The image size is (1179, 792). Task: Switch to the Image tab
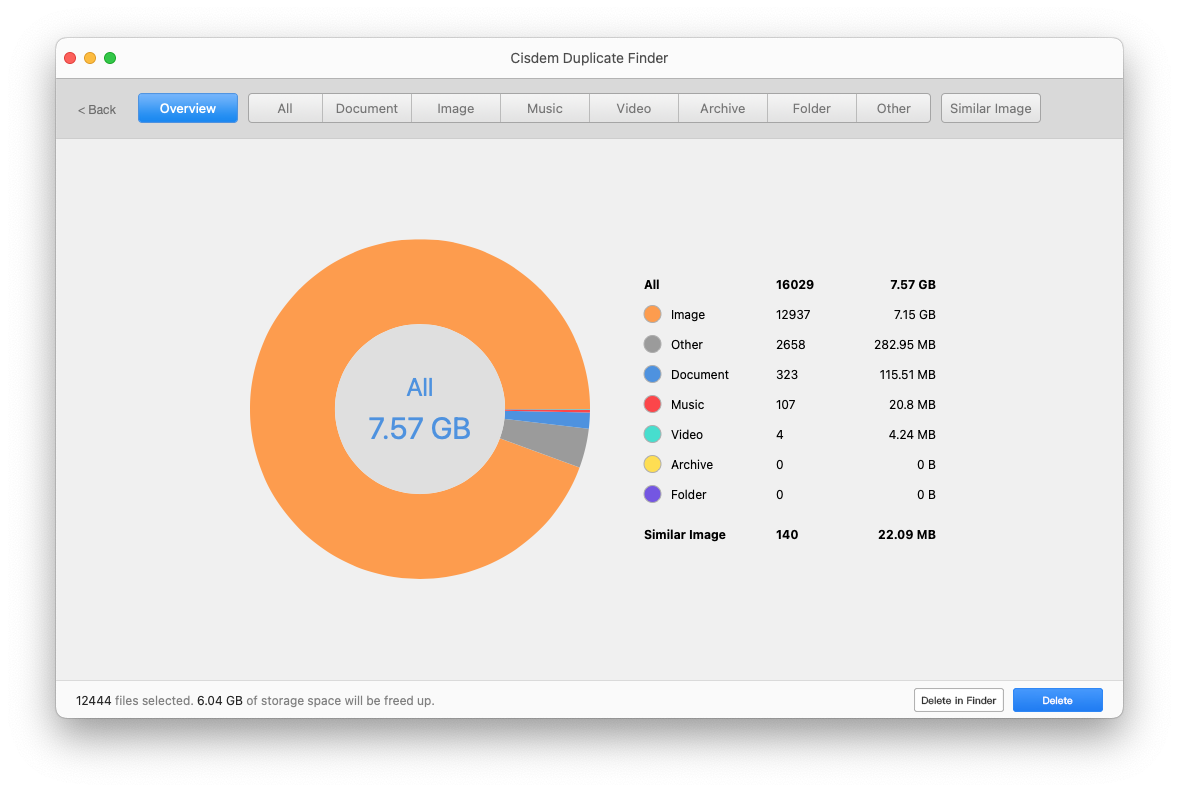click(456, 108)
